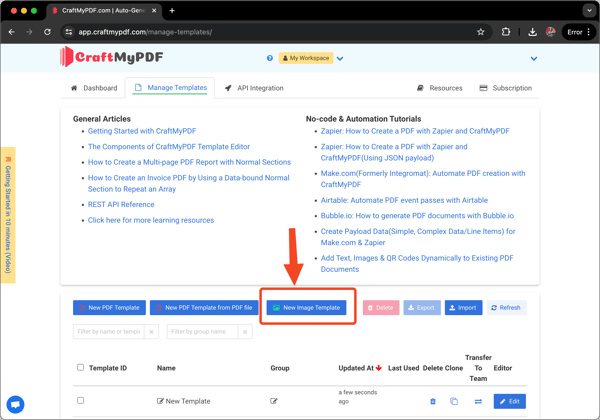Open the live chat bubble icon
This screenshot has width=600, height=420.
(15, 404)
